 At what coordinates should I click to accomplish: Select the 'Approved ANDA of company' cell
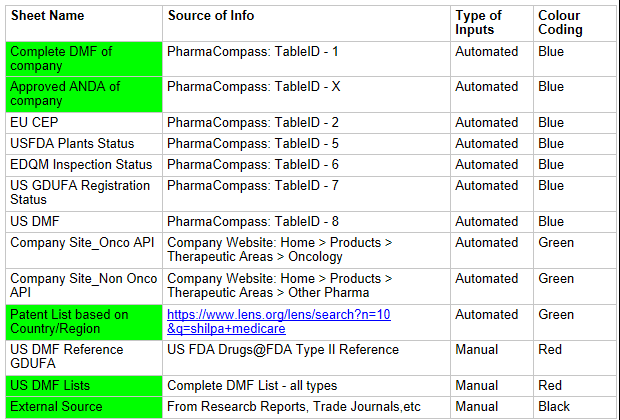coord(84,94)
